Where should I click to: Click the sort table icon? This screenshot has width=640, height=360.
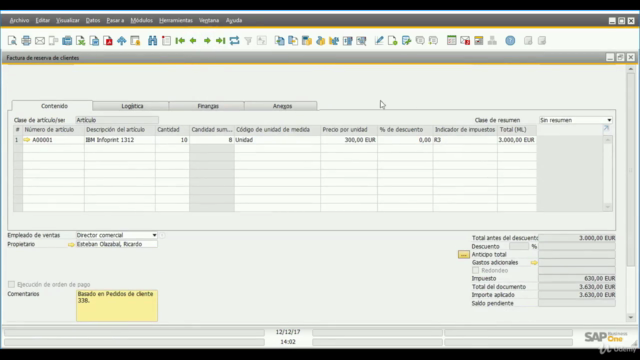[262, 40]
